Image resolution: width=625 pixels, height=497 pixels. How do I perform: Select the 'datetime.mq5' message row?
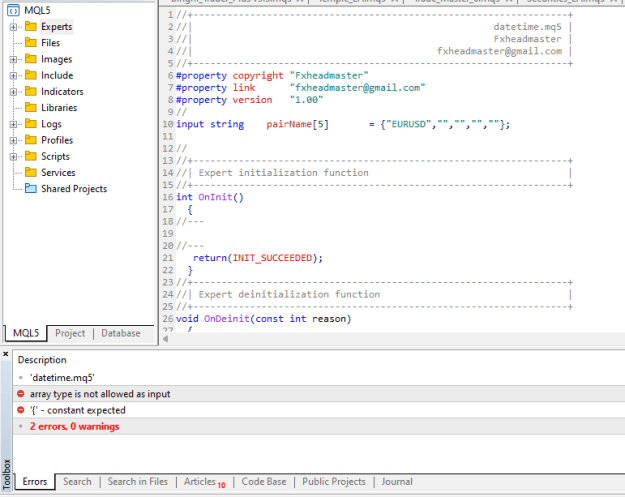tap(319, 377)
